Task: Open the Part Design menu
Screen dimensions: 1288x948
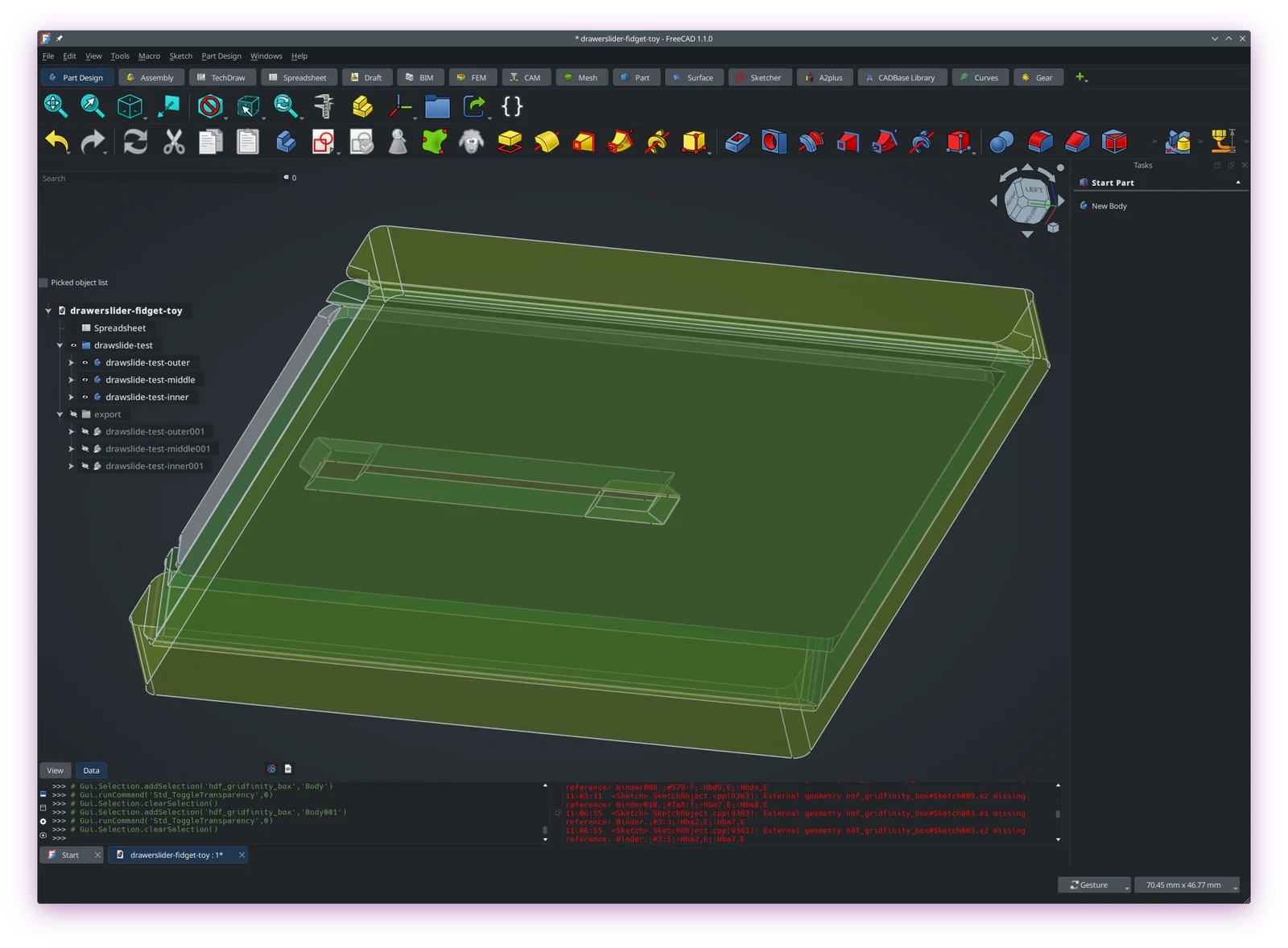Action: [221, 56]
